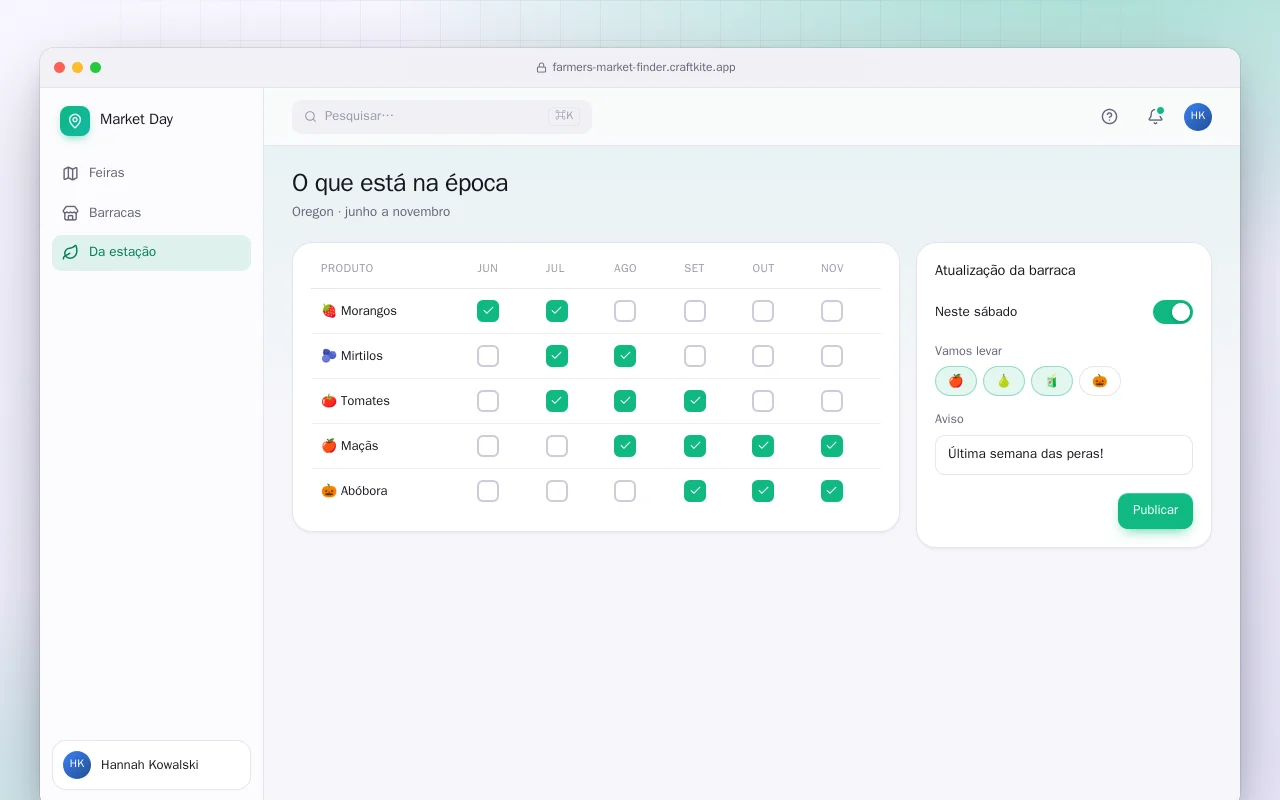Image resolution: width=1280 pixels, height=800 pixels.
Task: Select the Da estação sidebar item
Action: [x=151, y=252]
